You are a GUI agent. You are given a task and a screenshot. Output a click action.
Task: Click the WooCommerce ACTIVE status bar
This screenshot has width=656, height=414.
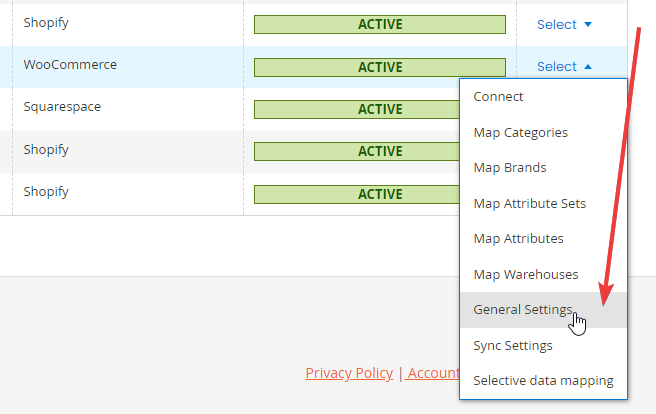pyautogui.click(x=380, y=67)
